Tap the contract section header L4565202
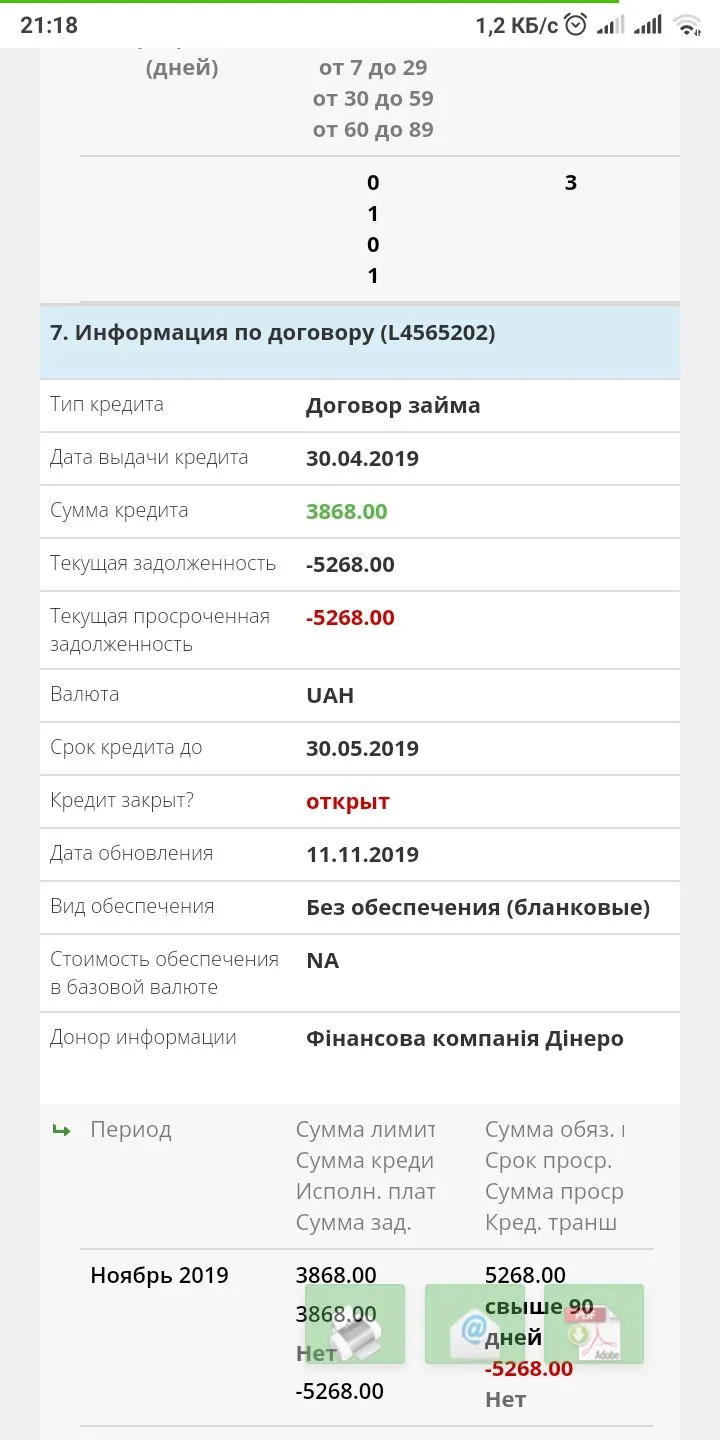This screenshot has height=1440, width=720. click(x=272, y=333)
